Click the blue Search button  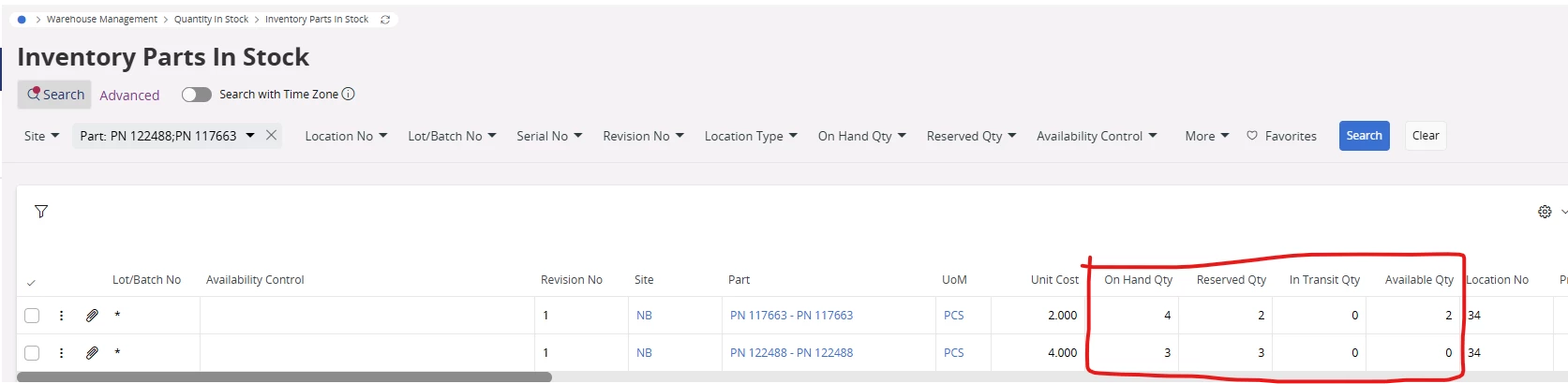1364,136
